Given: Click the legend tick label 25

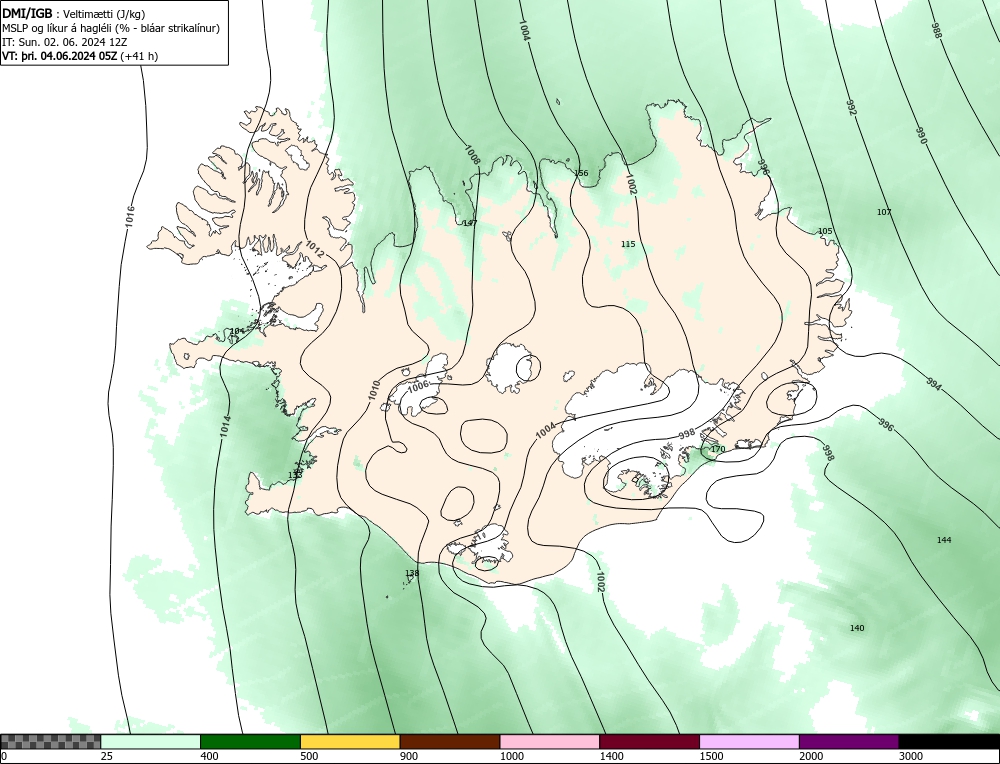Looking at the screenshot, I should (106, 756).
